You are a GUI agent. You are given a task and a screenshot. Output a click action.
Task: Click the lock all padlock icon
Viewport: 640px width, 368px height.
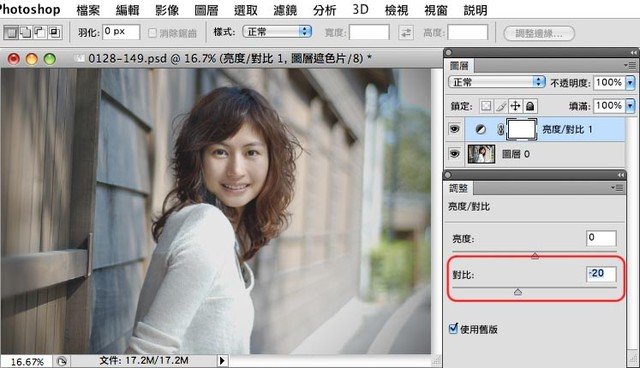pos(530,106)
